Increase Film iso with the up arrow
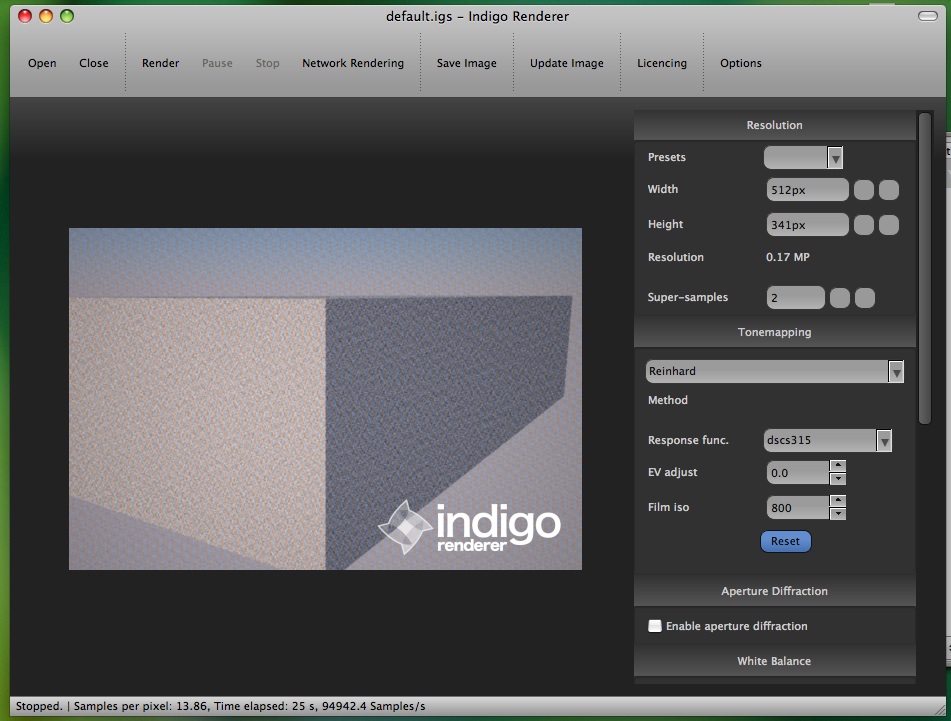951x721 pixels. coord(838,501)
